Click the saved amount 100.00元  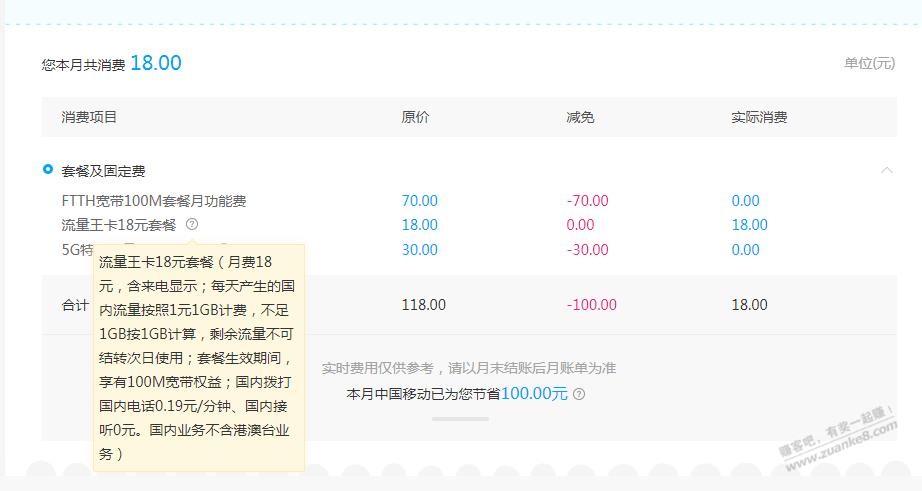click(534, 394)
